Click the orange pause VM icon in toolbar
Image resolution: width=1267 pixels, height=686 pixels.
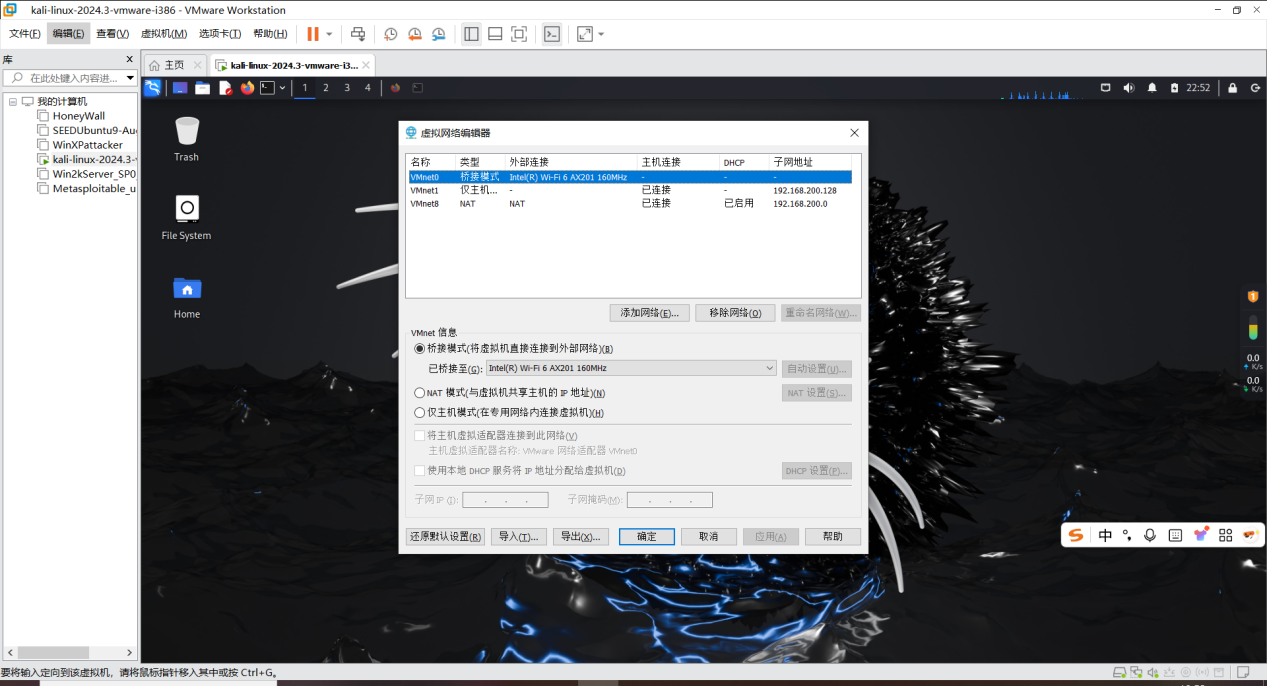(x=313, y=34)
